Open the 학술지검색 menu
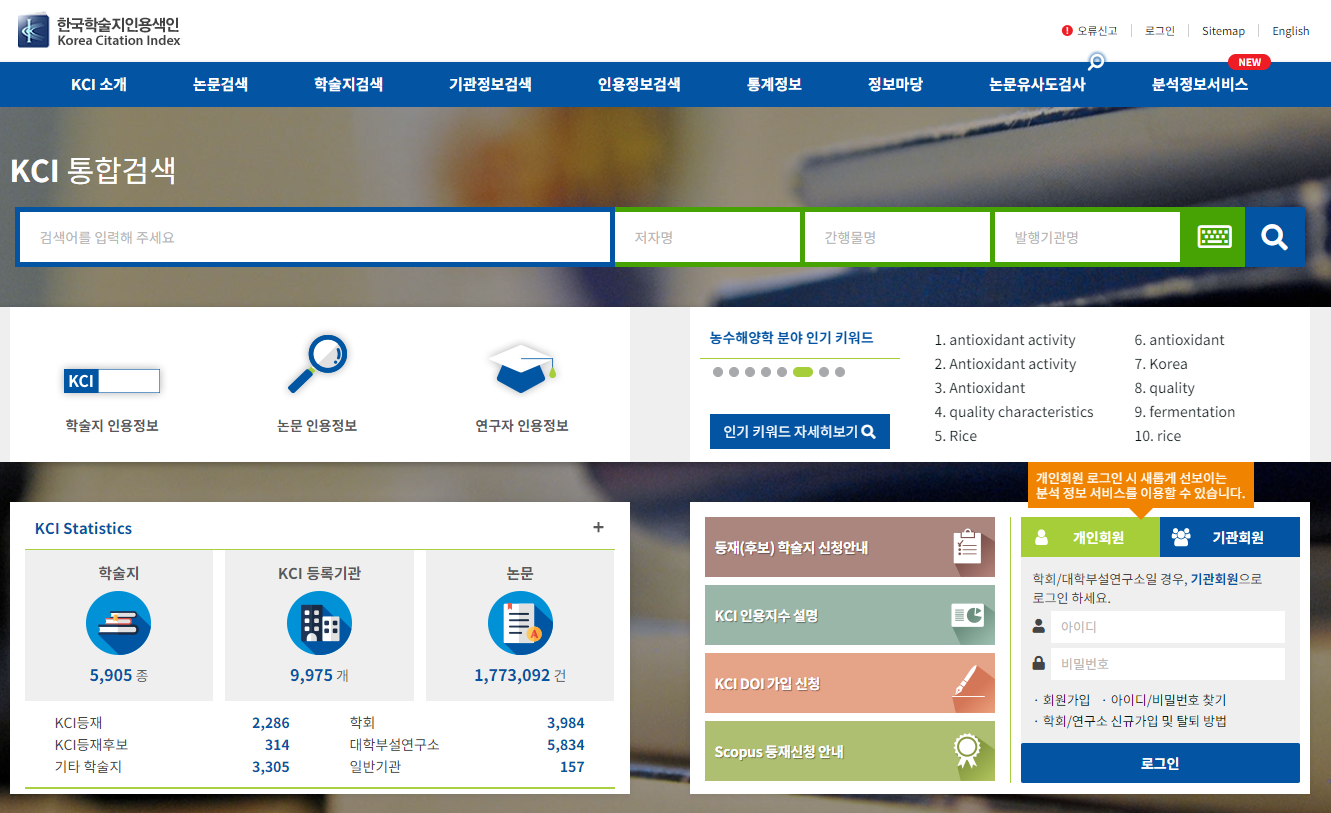The height and width of the screenshot is (813, 1331). click(348, 85)
